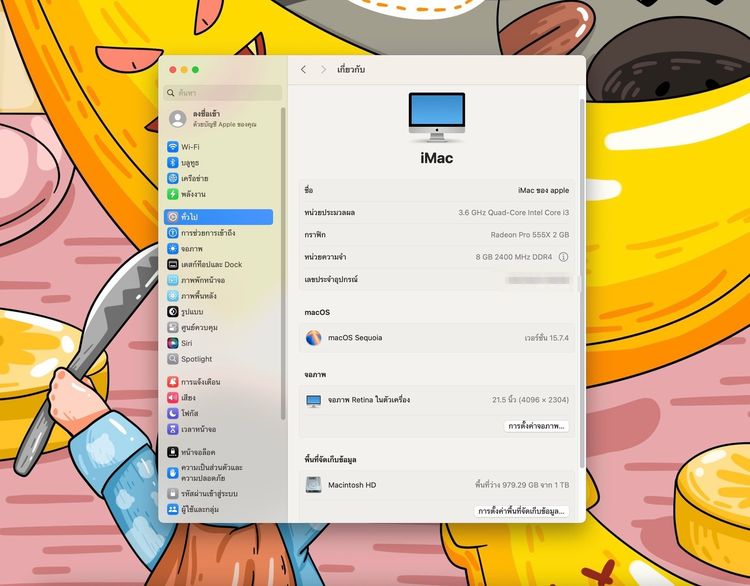Click the computer name 'iMac ของ apple'
The width and height of the screenshot is (750, 586).
[543, 190]
